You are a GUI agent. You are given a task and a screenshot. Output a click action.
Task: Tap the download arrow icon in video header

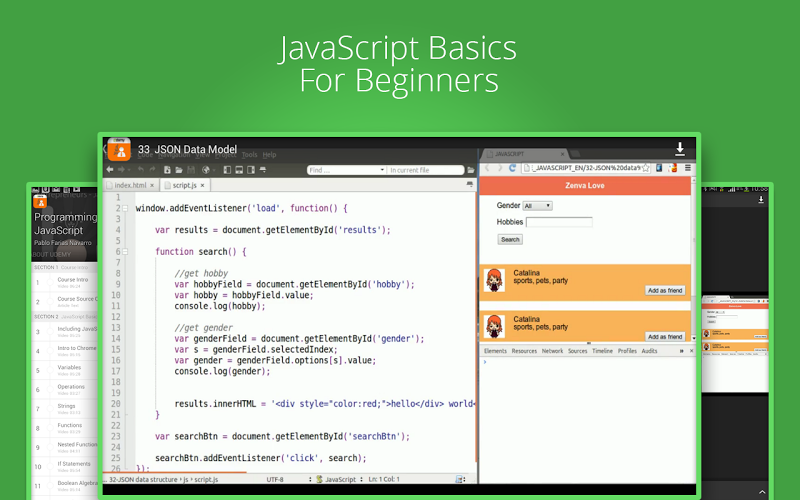(x=680, y=149)
